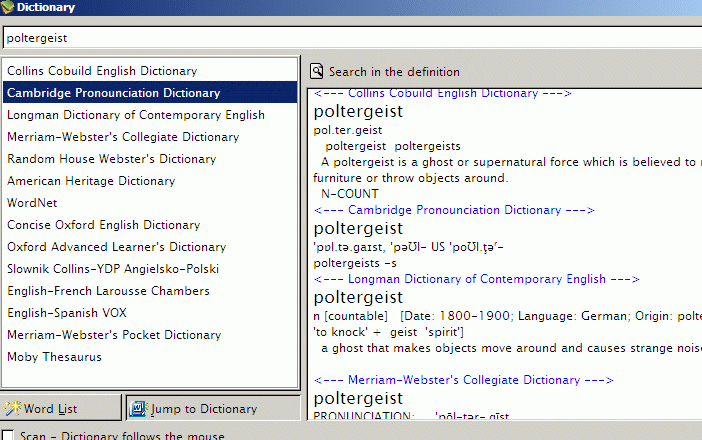Click the Collins Cobuild English Dictionary definition header
Image resolution: width=702 pixels, height=440 pixels.
tap(442, 93)
